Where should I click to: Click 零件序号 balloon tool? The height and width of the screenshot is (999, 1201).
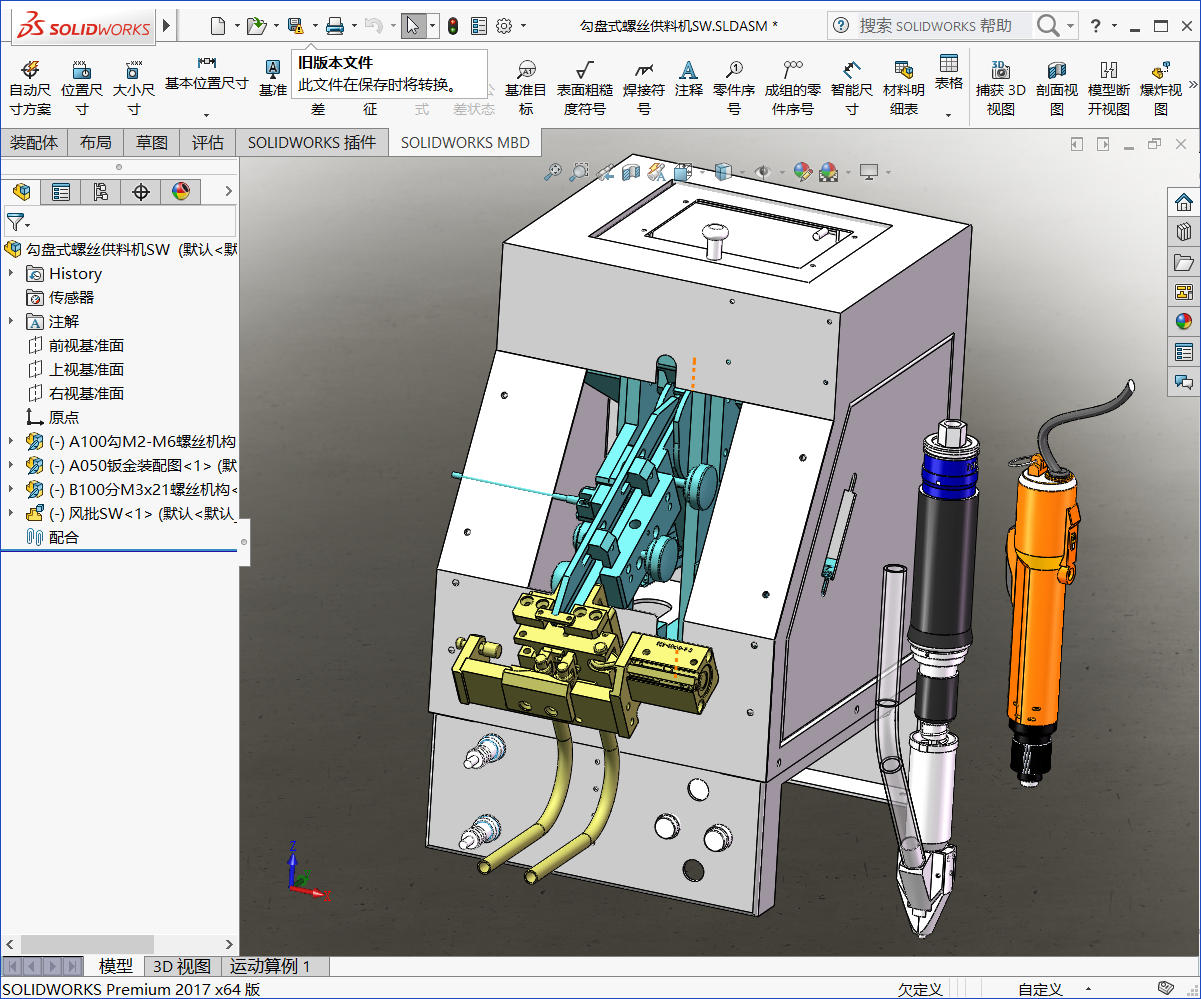pyautogui.click(x=734, y=87)
